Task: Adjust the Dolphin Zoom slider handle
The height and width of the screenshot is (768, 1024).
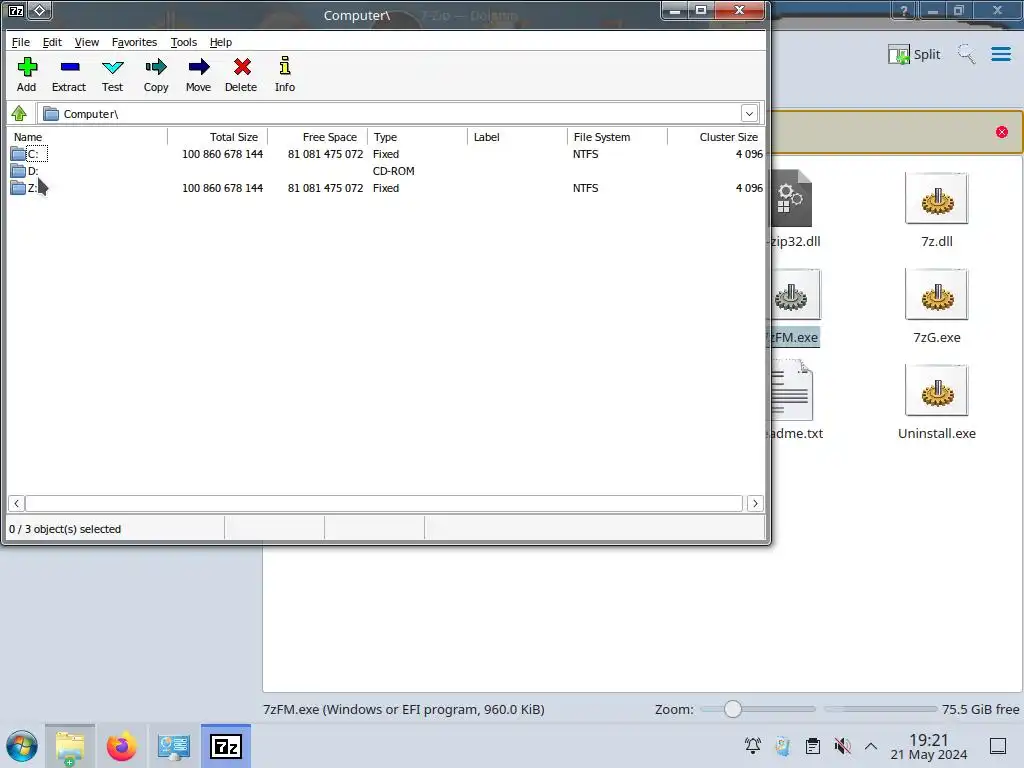Action: (x=733, y=709)
